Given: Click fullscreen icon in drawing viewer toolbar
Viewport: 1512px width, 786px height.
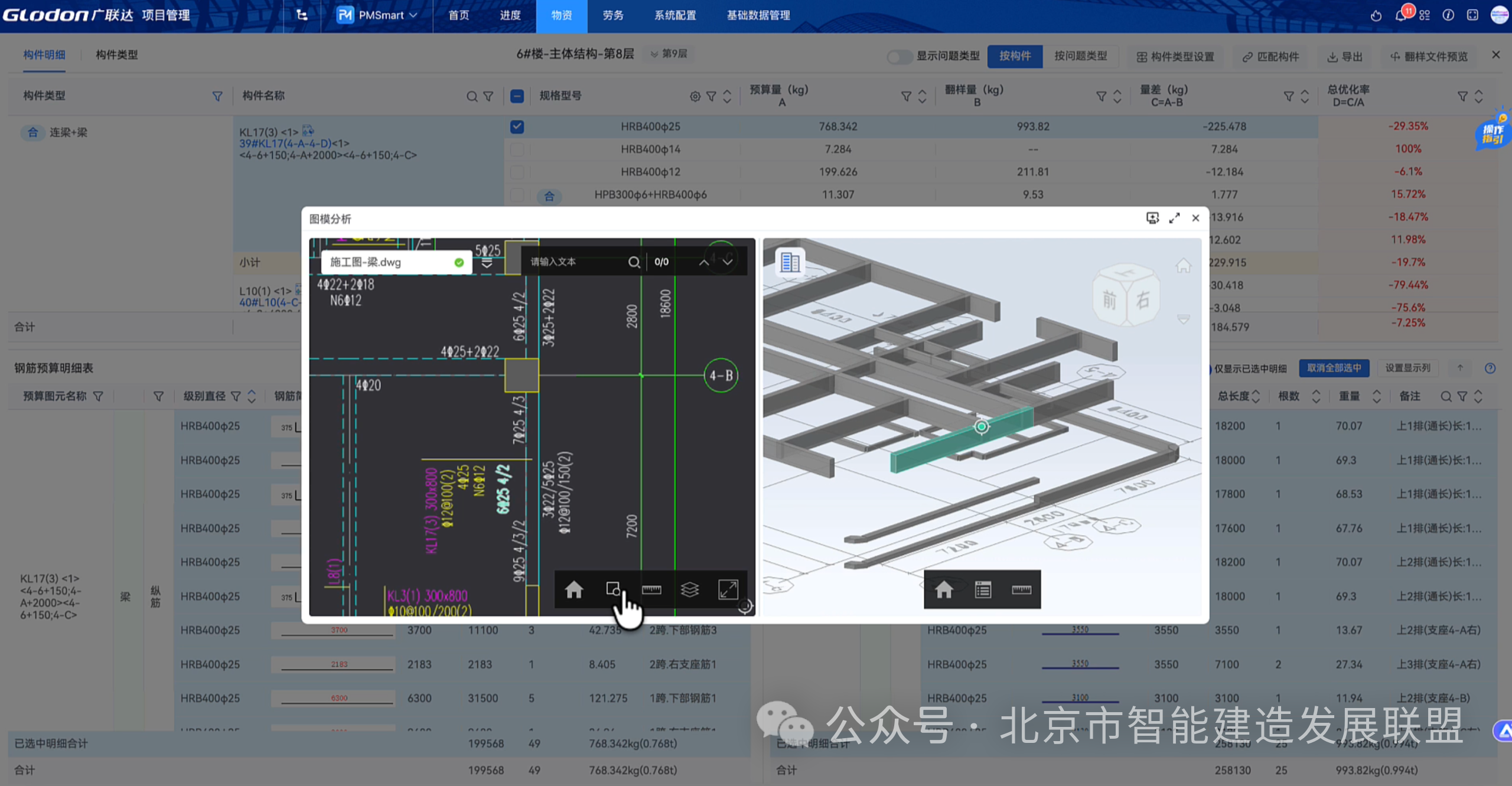Looking at the screenshot, I should pyautogui.click(x=728, y=589).
